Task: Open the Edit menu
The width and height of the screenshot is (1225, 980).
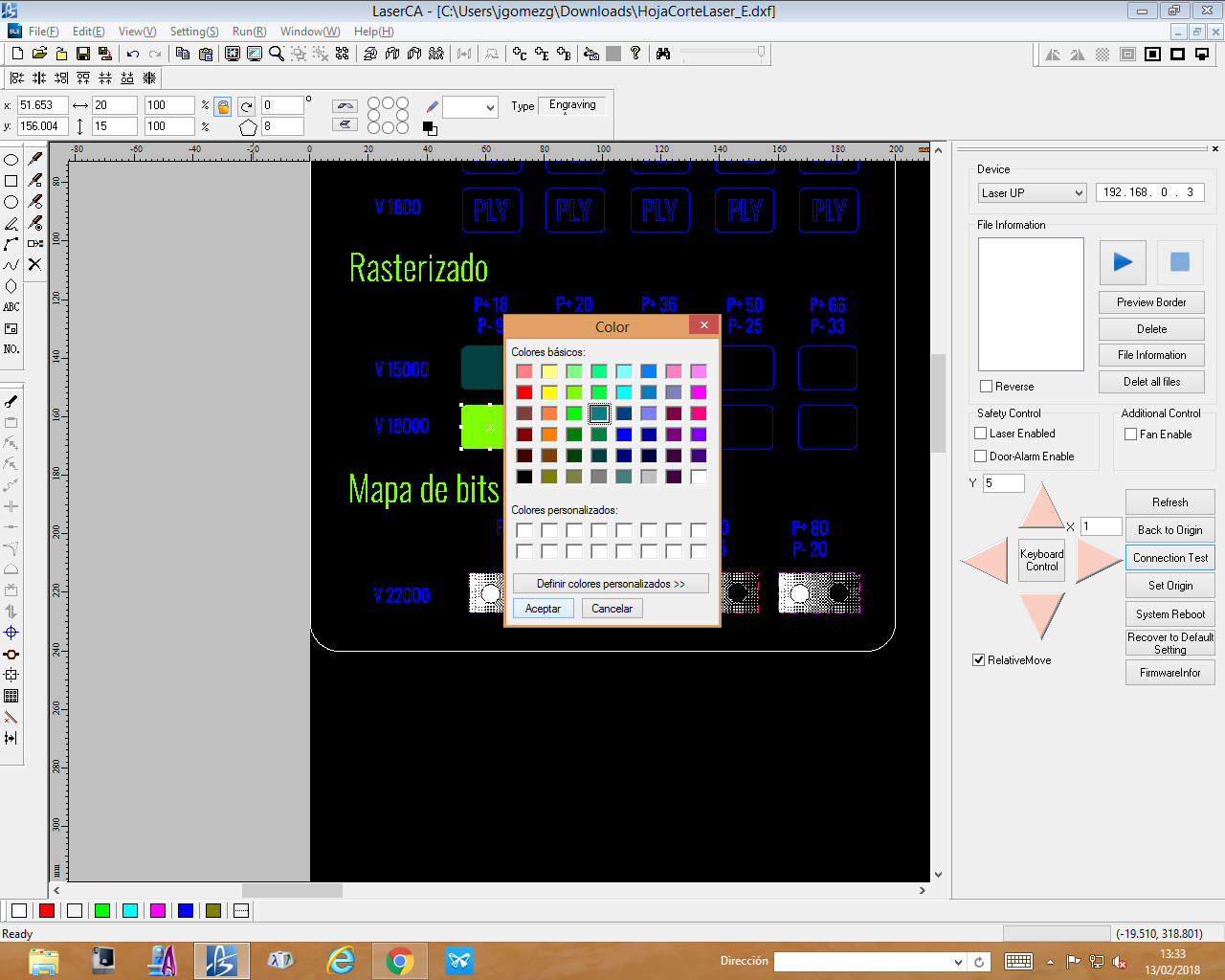Action: (x=89, y=32)
